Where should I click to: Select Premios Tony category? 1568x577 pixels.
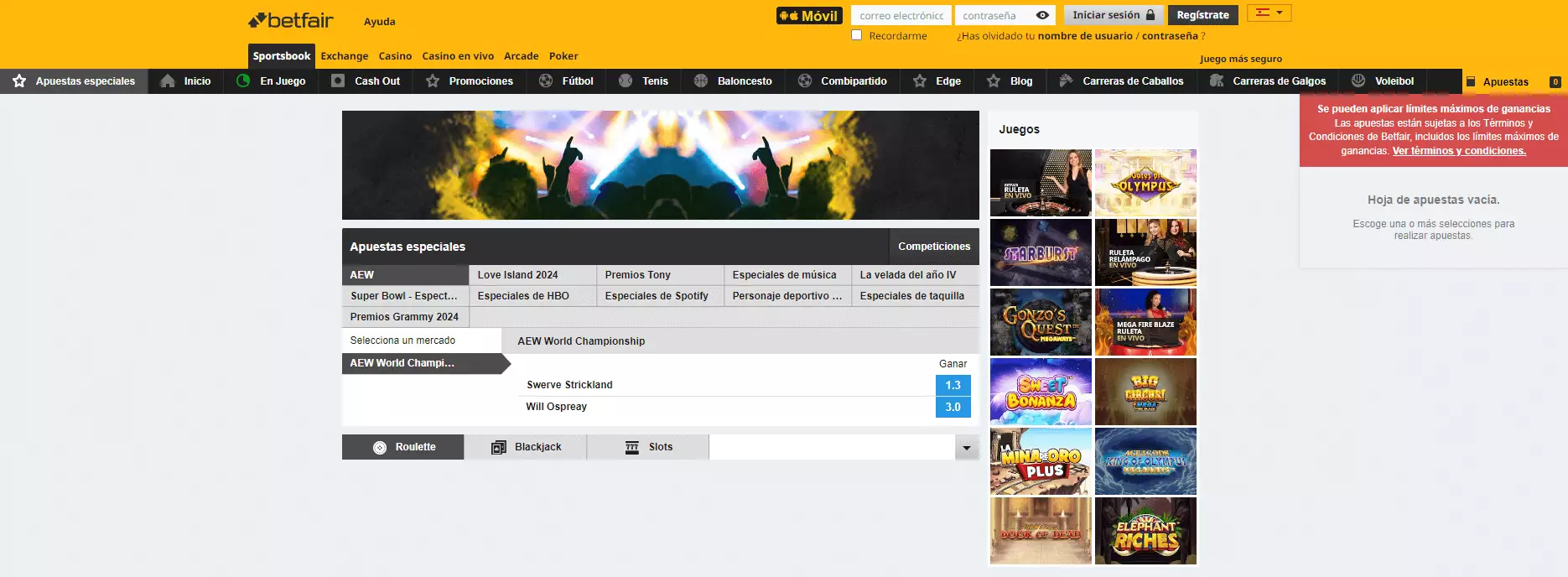point(660,275)
